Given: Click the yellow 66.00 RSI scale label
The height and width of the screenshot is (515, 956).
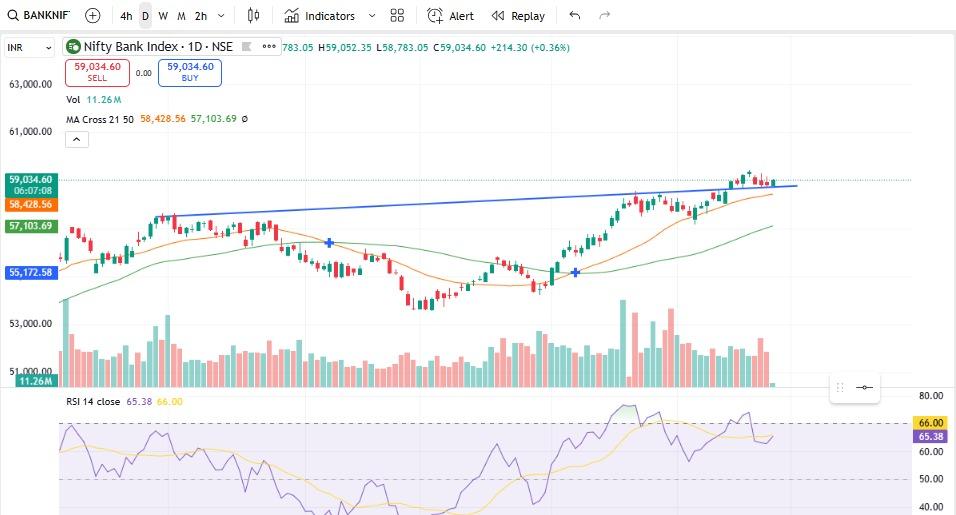Looking at the screenshot, I should tap(930, 423).
